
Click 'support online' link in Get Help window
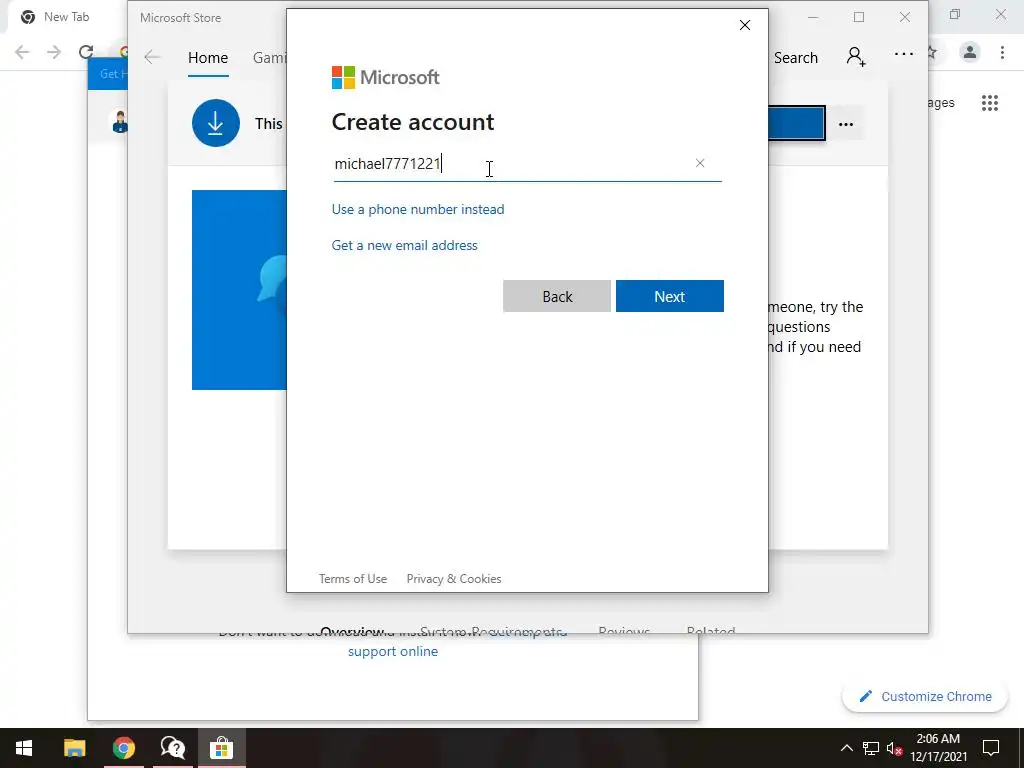[x=392, y=651]
